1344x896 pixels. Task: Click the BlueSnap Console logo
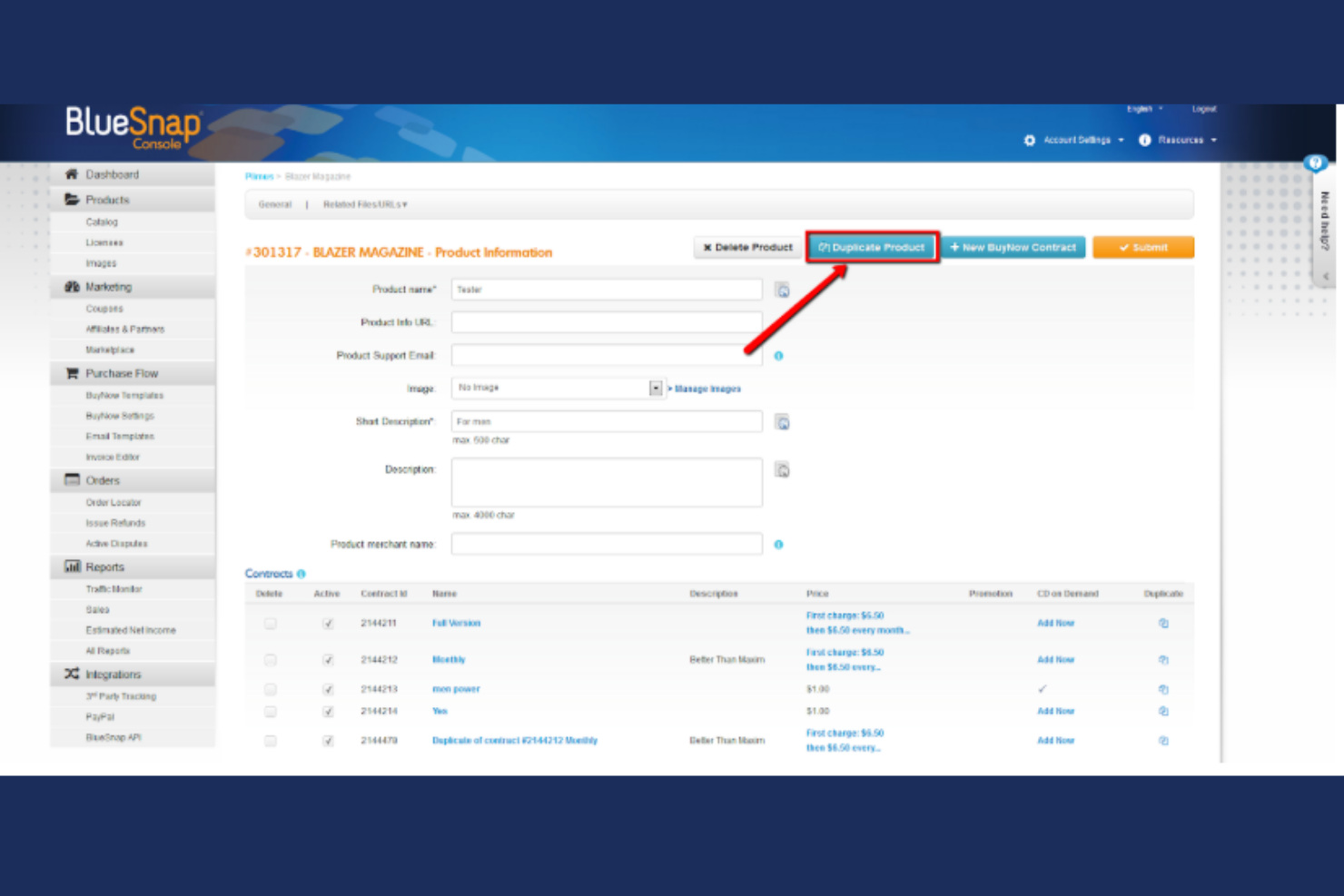click(133, 128)
